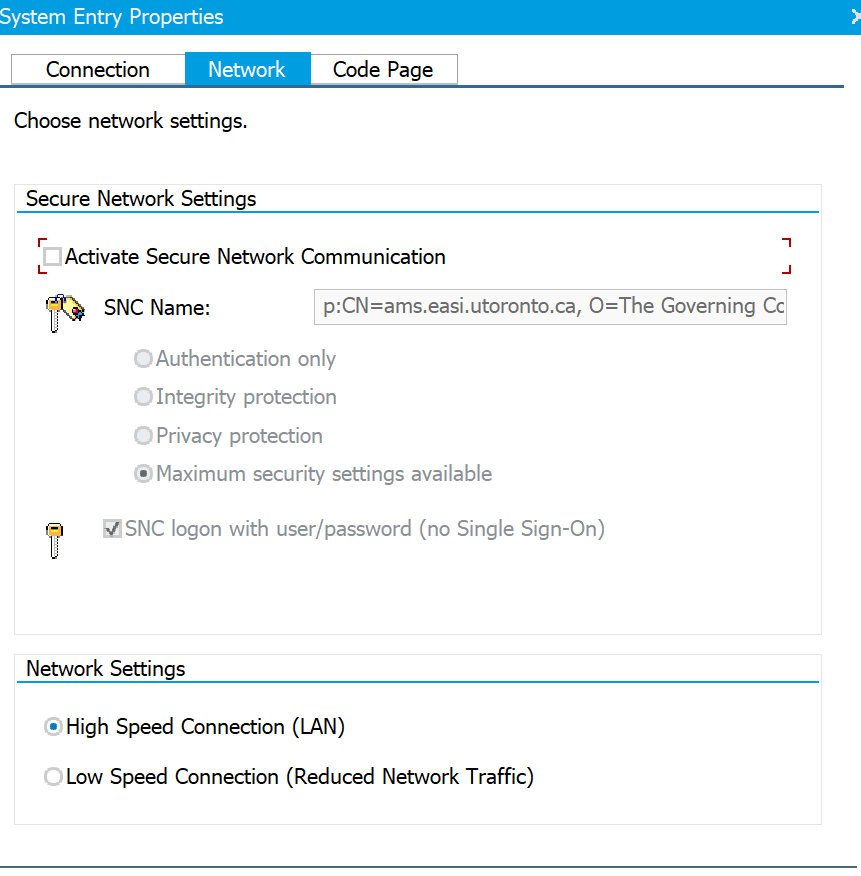
Task: Enable Activate Secure Network Communication checkbox
Action: [53, 257]
